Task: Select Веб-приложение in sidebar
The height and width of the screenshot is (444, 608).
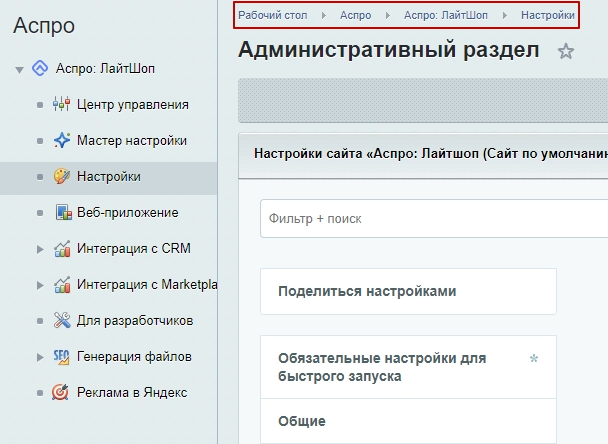Action: (128, 212)
